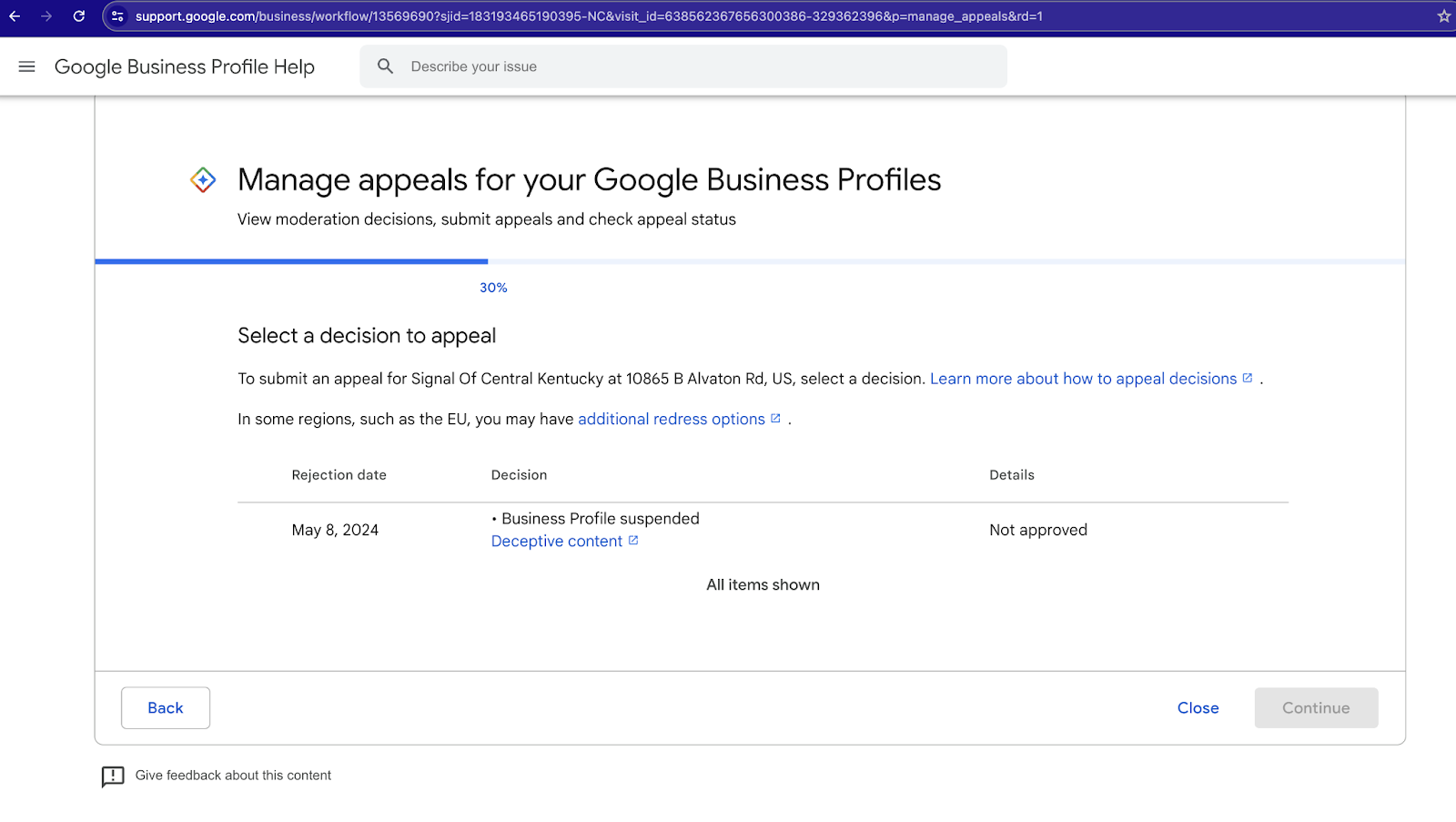This screenshot has width=1456, height=822.
Task: Bookmark this page with the star icon
Action: (x=1443, y=16)
